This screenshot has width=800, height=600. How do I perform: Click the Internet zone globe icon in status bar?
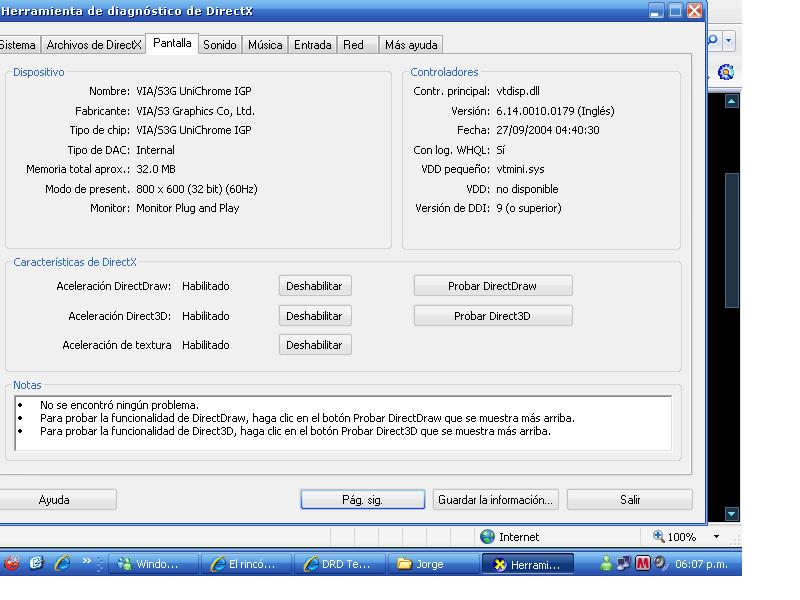tap(488, 536)
